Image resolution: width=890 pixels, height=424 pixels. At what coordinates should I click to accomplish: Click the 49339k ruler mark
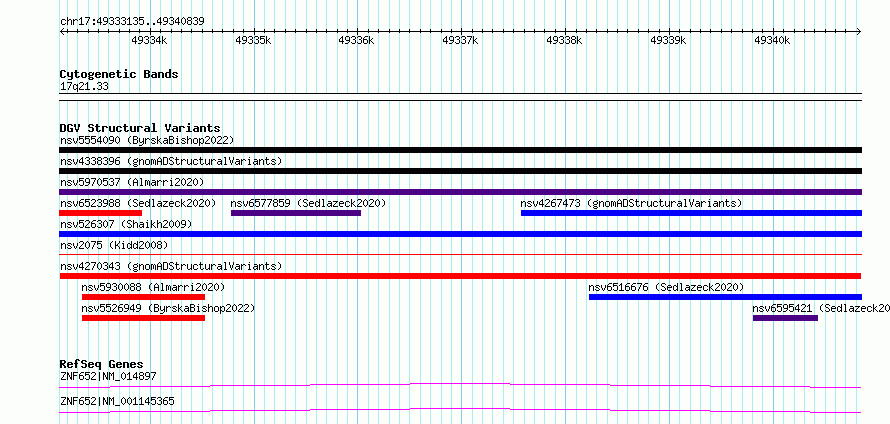pyautogui.click(x=669, y=40)
